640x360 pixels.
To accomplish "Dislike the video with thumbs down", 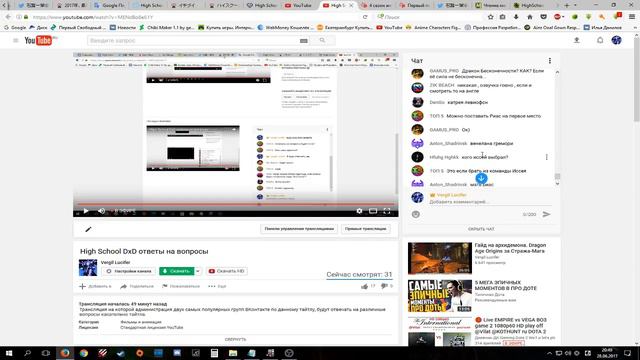I will point(384,287).
